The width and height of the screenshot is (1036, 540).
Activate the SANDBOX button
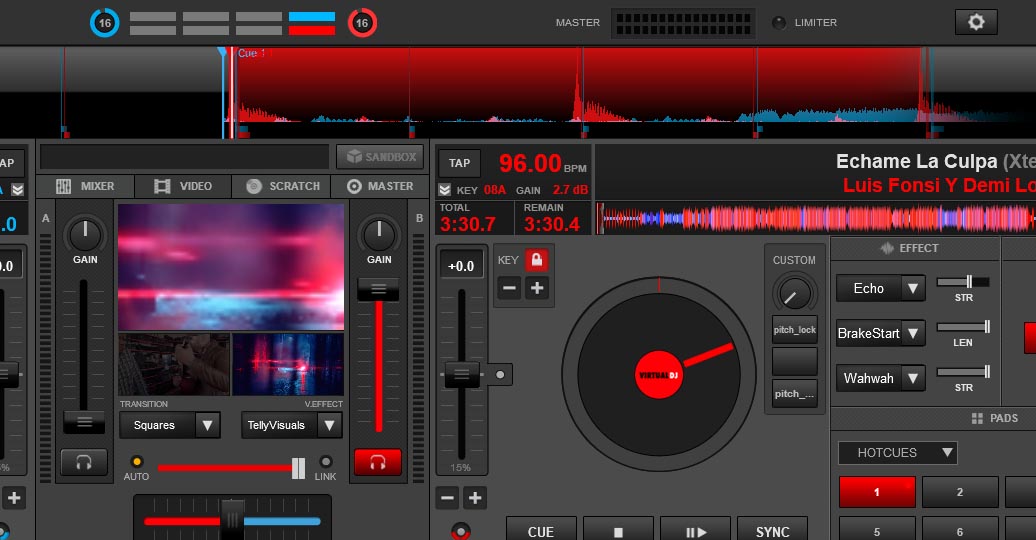tap(380, 157)
